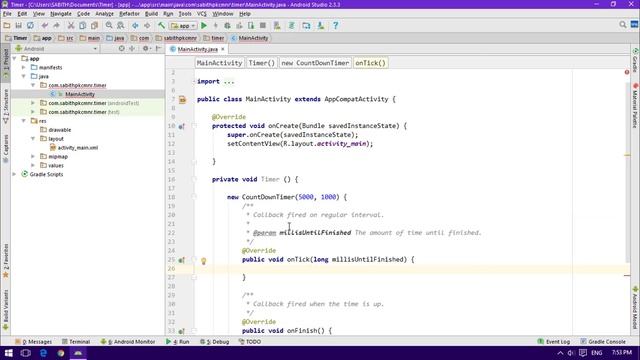This screenshot has width=640, height=360.
Task: Select MainActivity in project tree
Action: click(80, 94)
